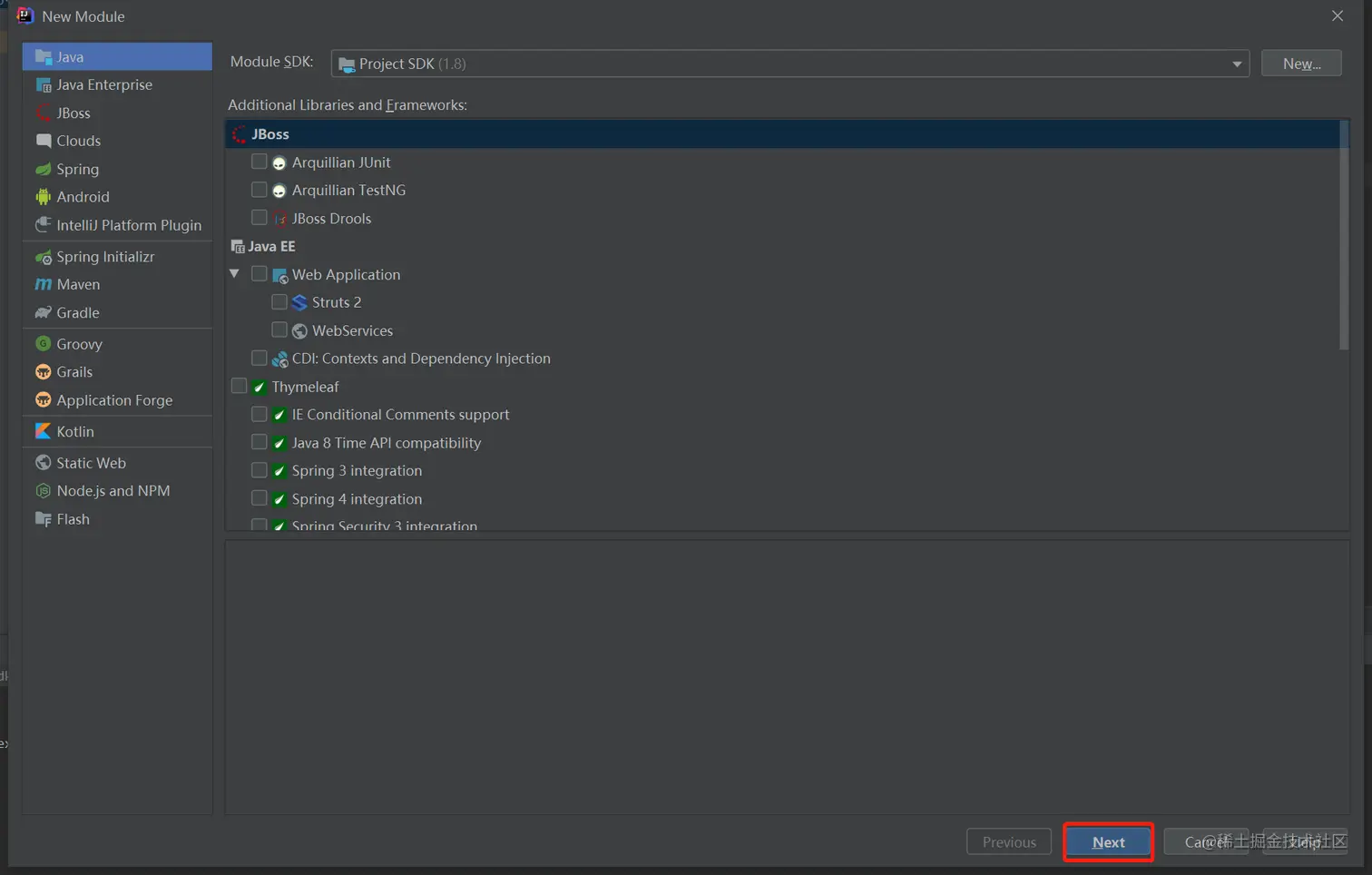Tick the Struts 2 checkbox
This screenshot has height=875, width=1372.
[x=279, y=301]
